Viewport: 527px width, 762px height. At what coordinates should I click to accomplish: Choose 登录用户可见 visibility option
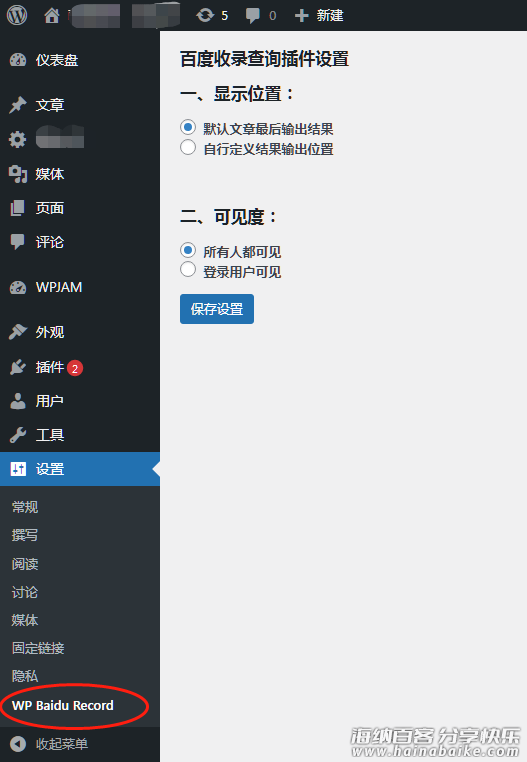(188, 270)
